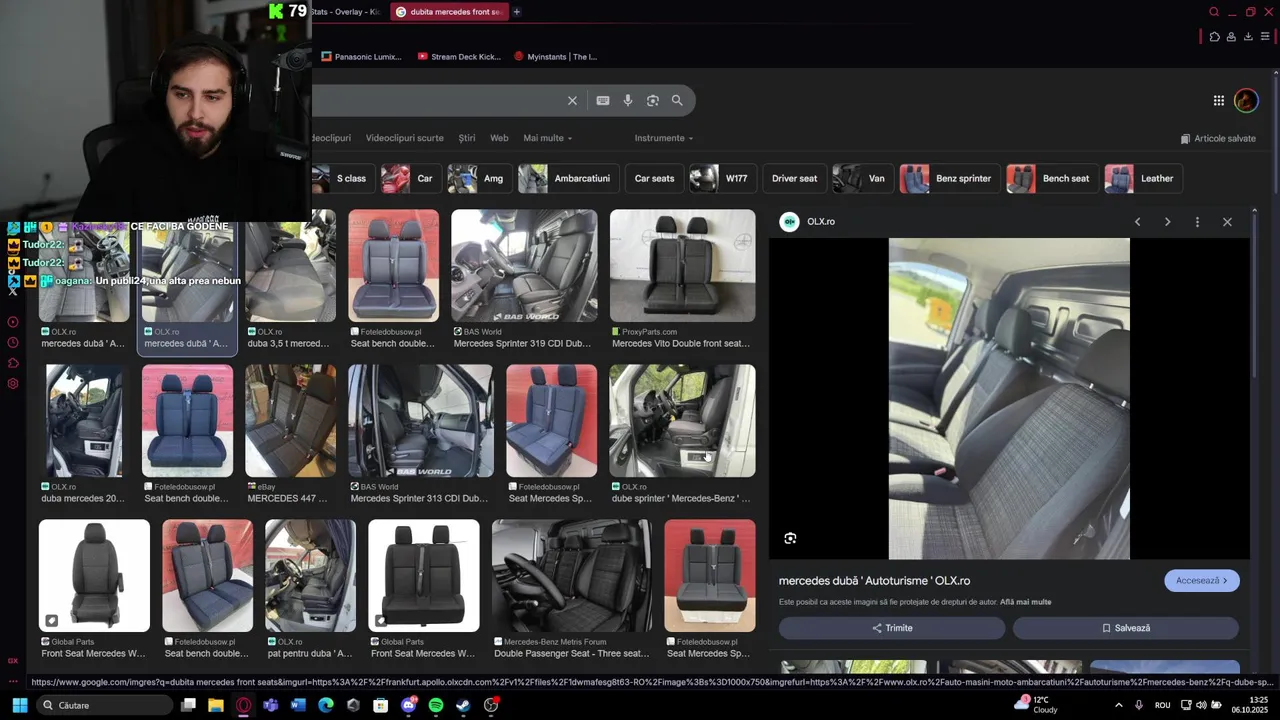Image resolution: width=1280 pixels, height=720 pixels.
Task: Open the Opera snapshot/account icon in toolbar
Action: [x=1231, y=37]
